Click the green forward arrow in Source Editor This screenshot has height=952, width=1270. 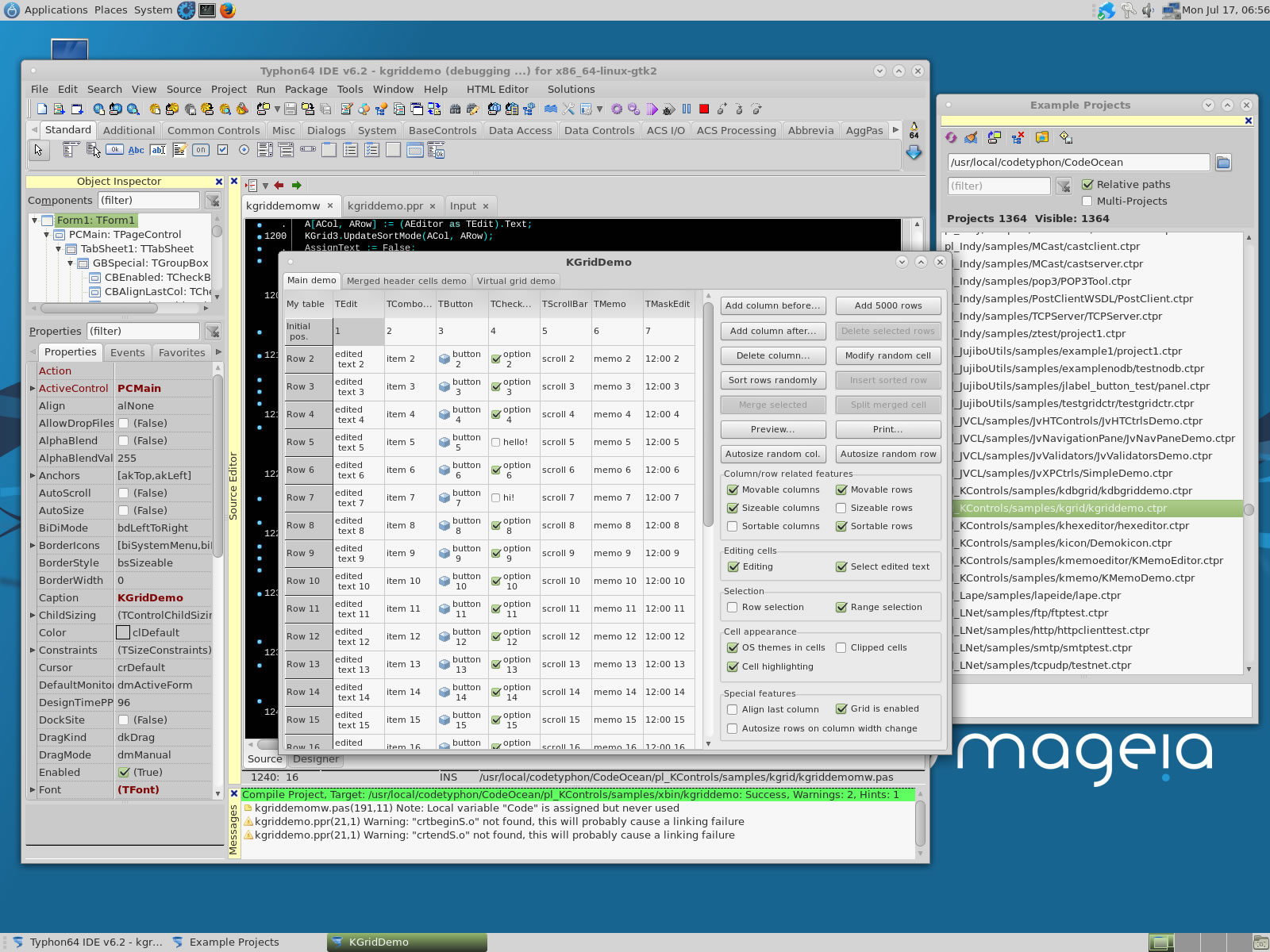coord(296,186)
